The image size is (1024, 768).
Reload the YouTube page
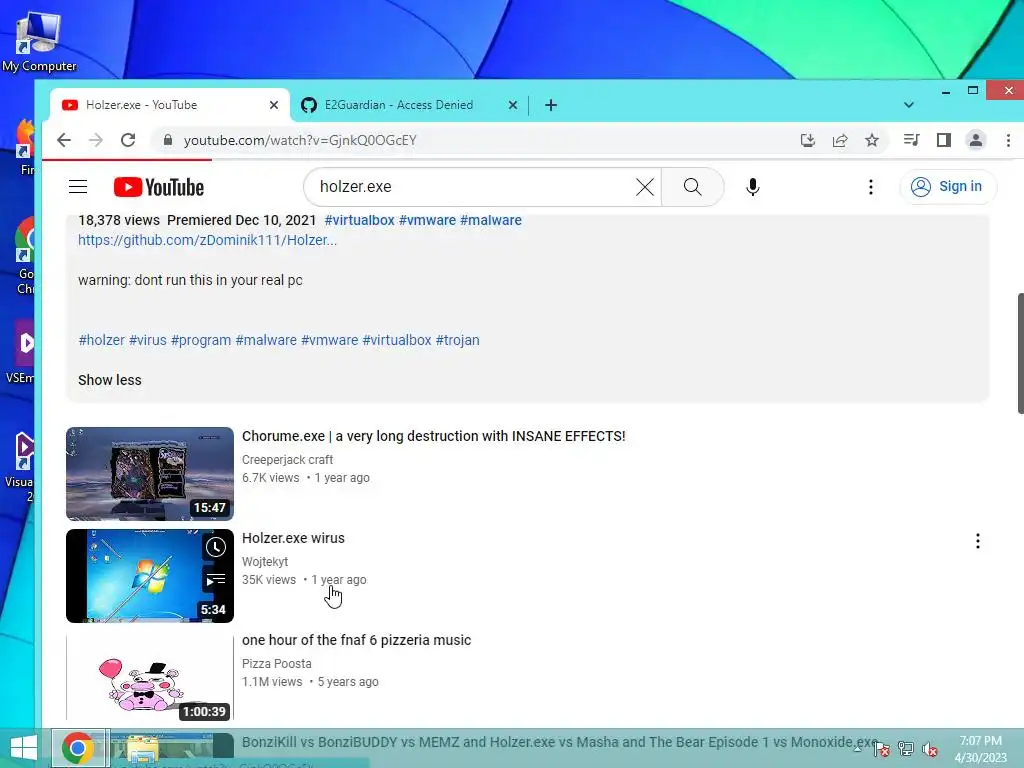[x=128, y=140]
